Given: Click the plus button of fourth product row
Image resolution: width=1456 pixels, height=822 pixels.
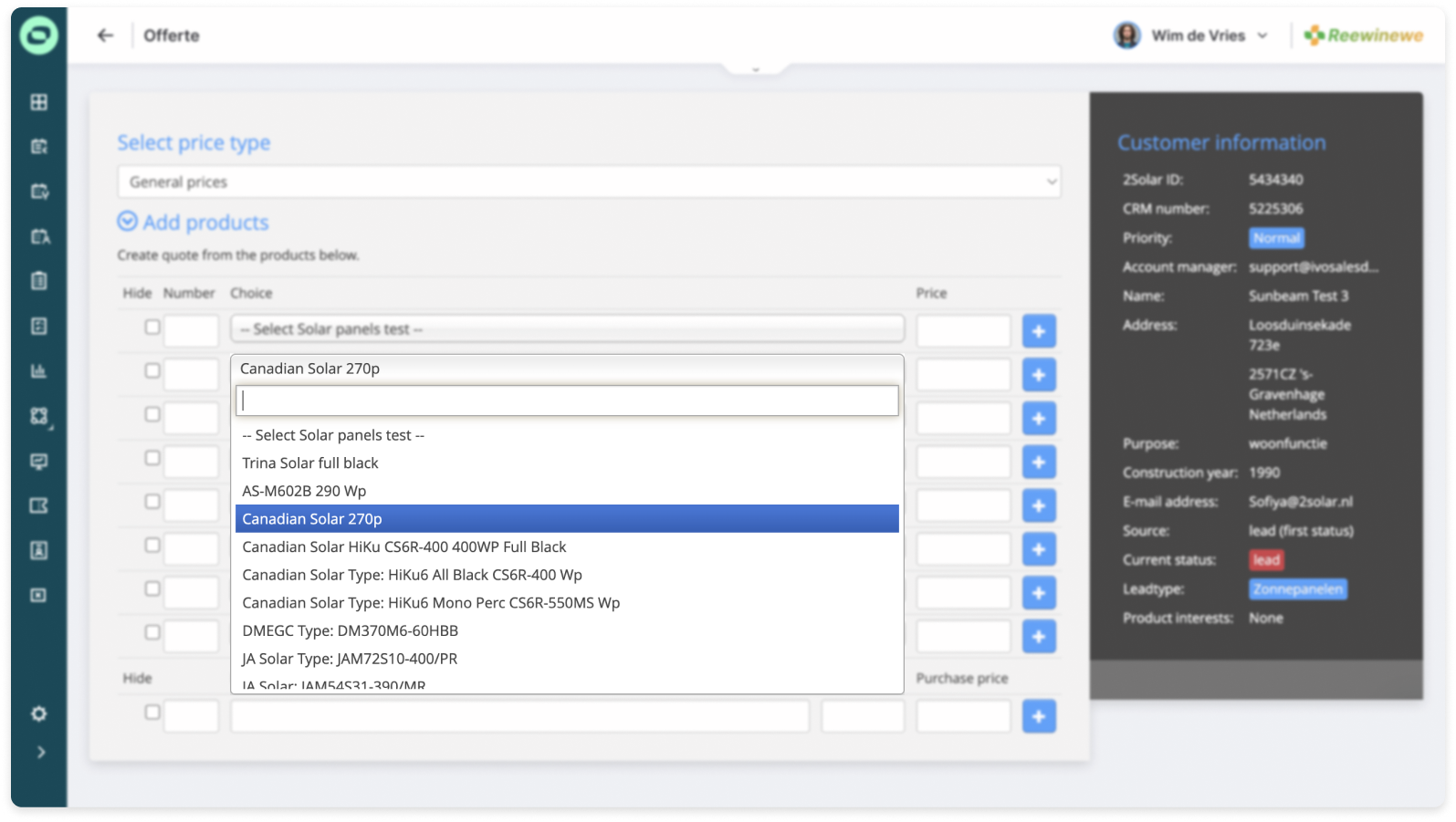Looking at the screenshot, I should [1039, 463].
